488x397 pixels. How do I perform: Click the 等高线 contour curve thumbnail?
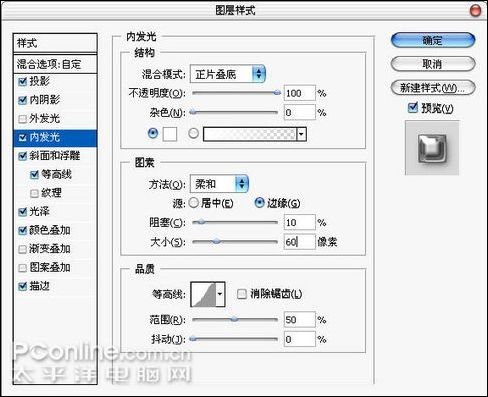coord(203,294)
